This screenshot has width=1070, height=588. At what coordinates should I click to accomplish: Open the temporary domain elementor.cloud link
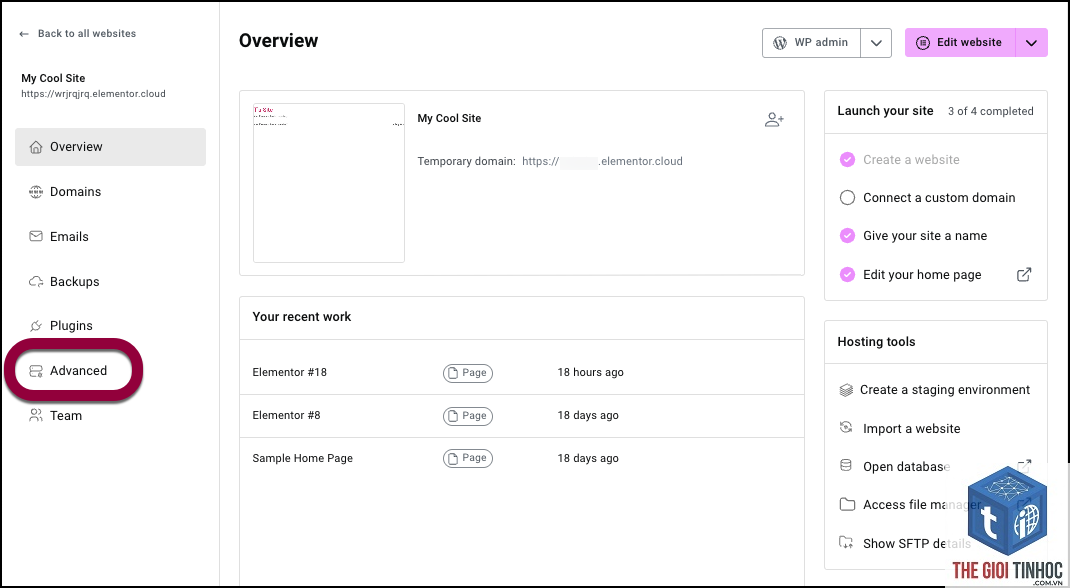(x=602, y=162)
